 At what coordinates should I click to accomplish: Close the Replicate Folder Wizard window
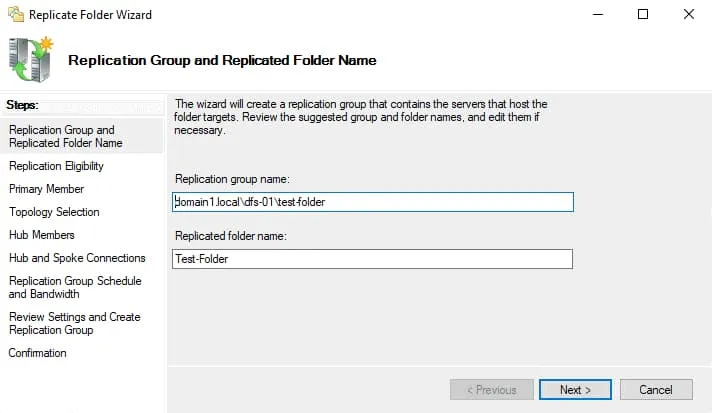pos(689,15)
